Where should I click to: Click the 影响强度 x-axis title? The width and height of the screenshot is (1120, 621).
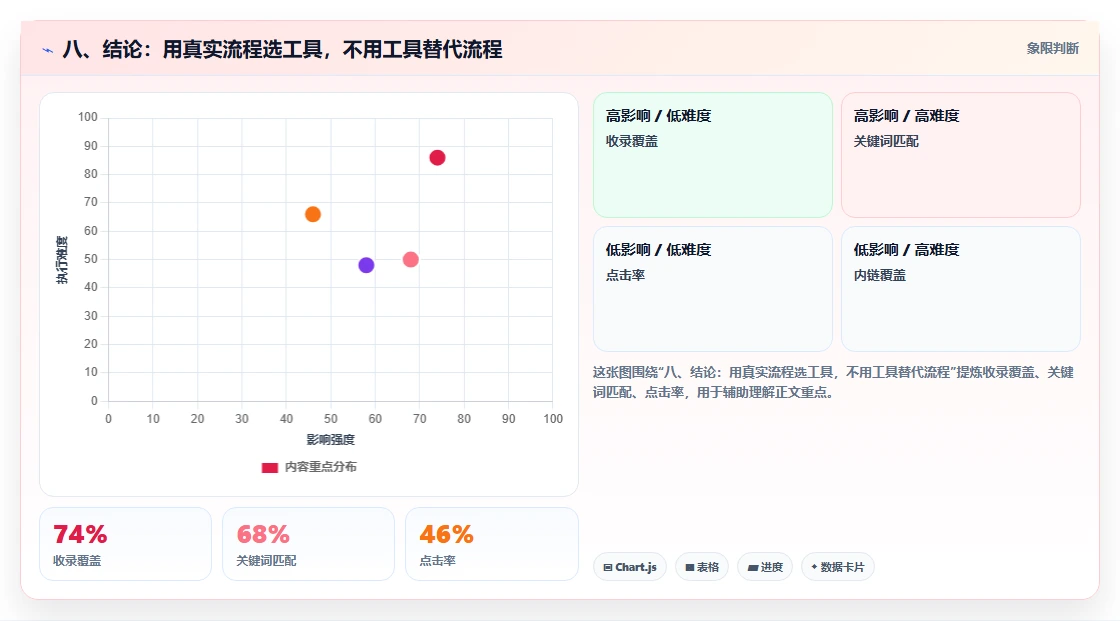[x=331, y=439]
